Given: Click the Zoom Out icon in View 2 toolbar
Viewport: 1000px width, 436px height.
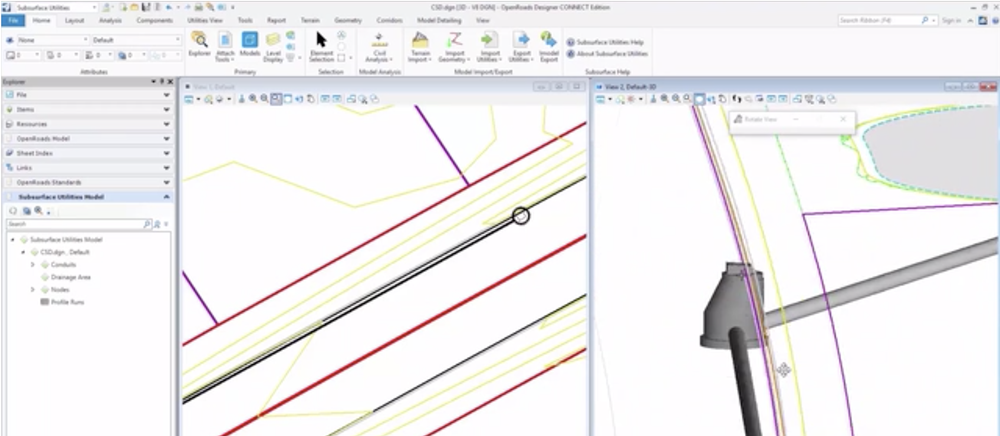Looking at the screenshot, I should [675, 99].
